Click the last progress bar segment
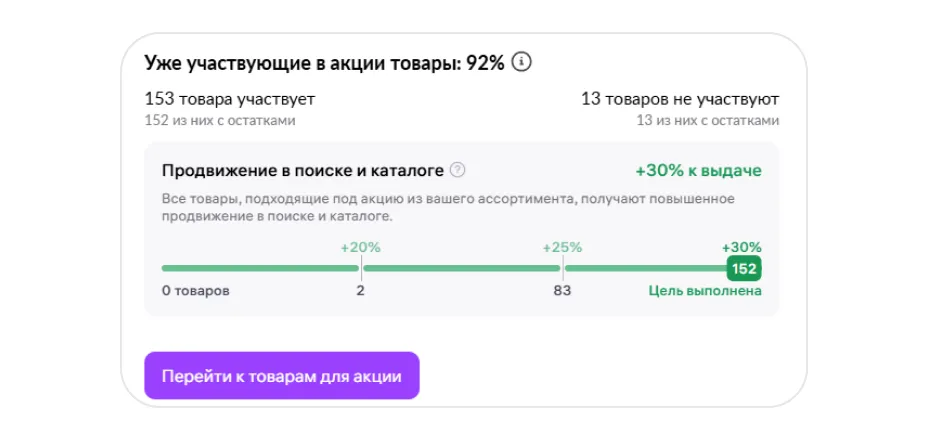The width and height of the screenshot is (928, 440). [645, 268]
